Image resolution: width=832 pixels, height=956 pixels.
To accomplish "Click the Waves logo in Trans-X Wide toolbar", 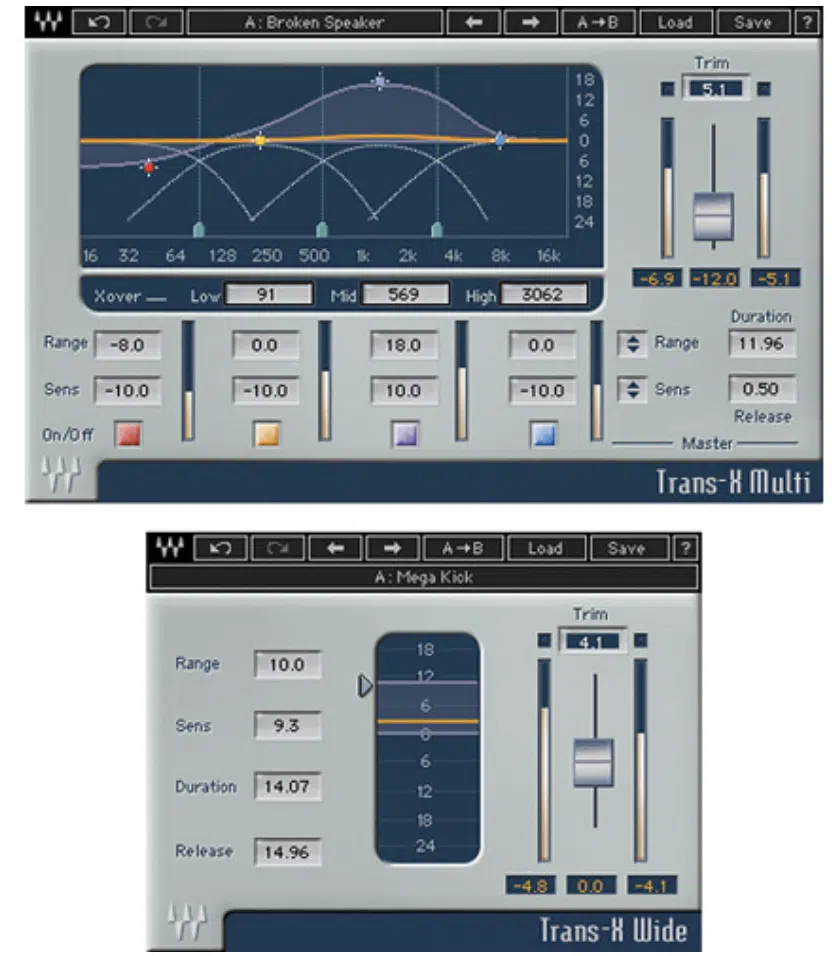I will coord(169,548).
